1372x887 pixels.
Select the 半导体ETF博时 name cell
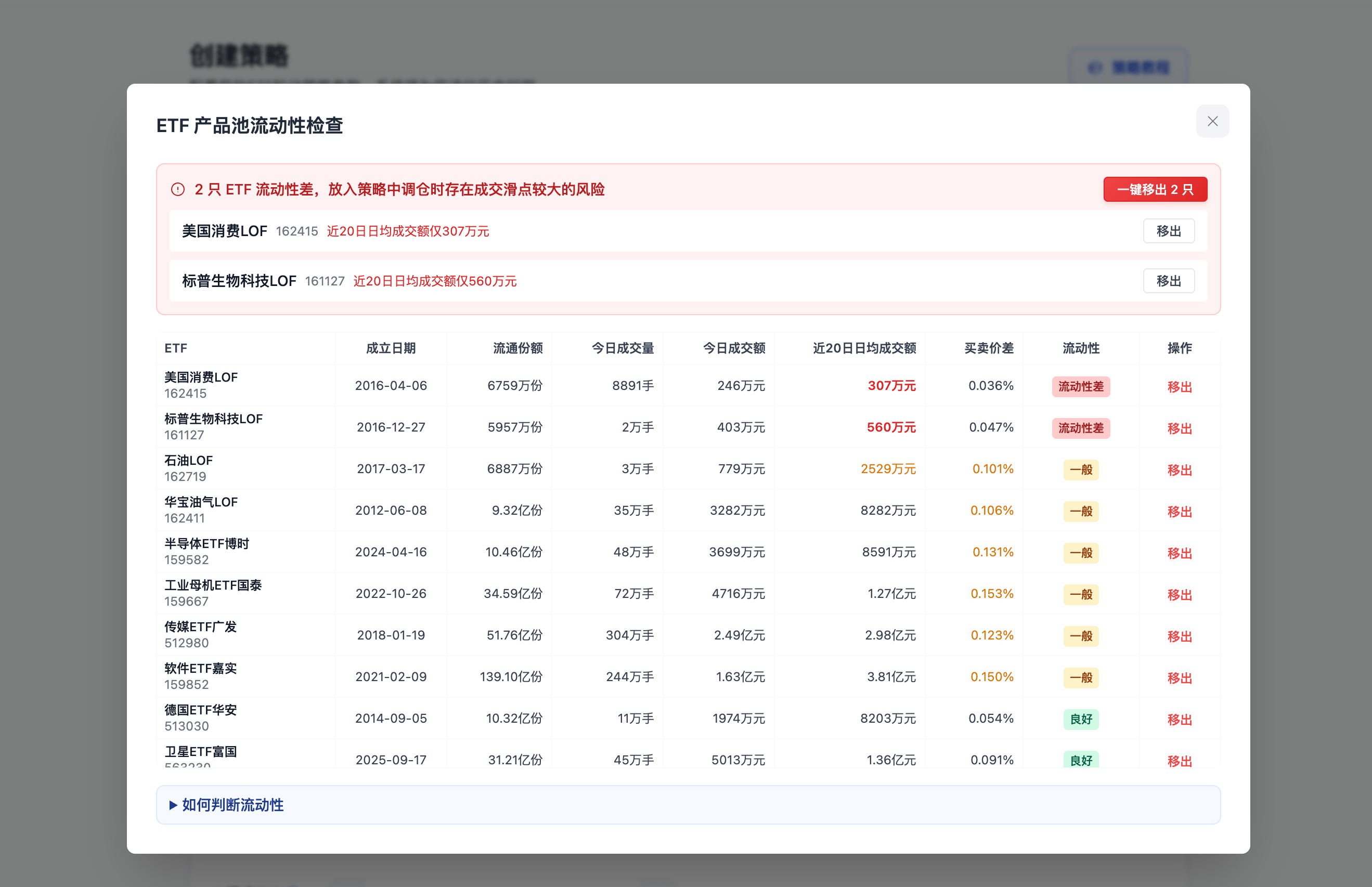[246, 551]
